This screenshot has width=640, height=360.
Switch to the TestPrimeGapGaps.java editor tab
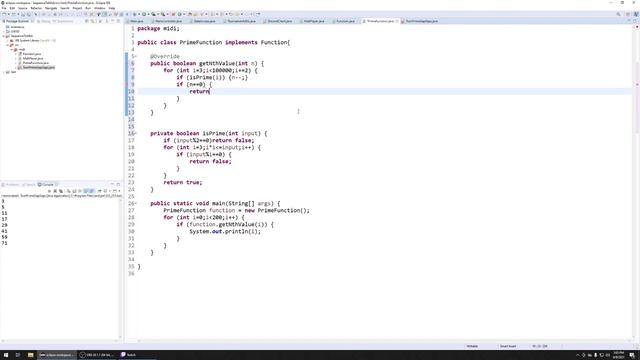pos(420,21)
